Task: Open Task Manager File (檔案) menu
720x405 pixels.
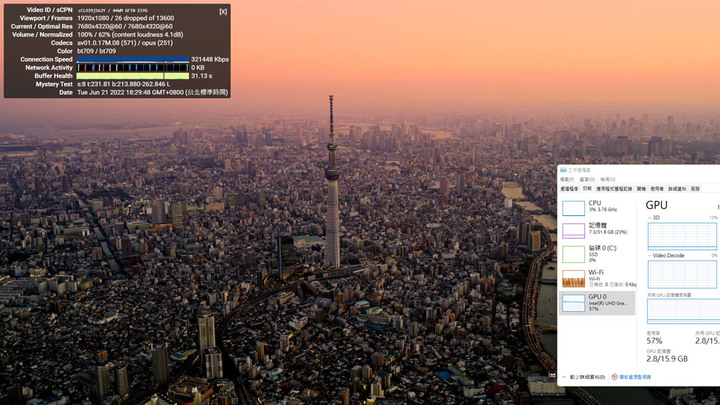Action: pos(567,180)
